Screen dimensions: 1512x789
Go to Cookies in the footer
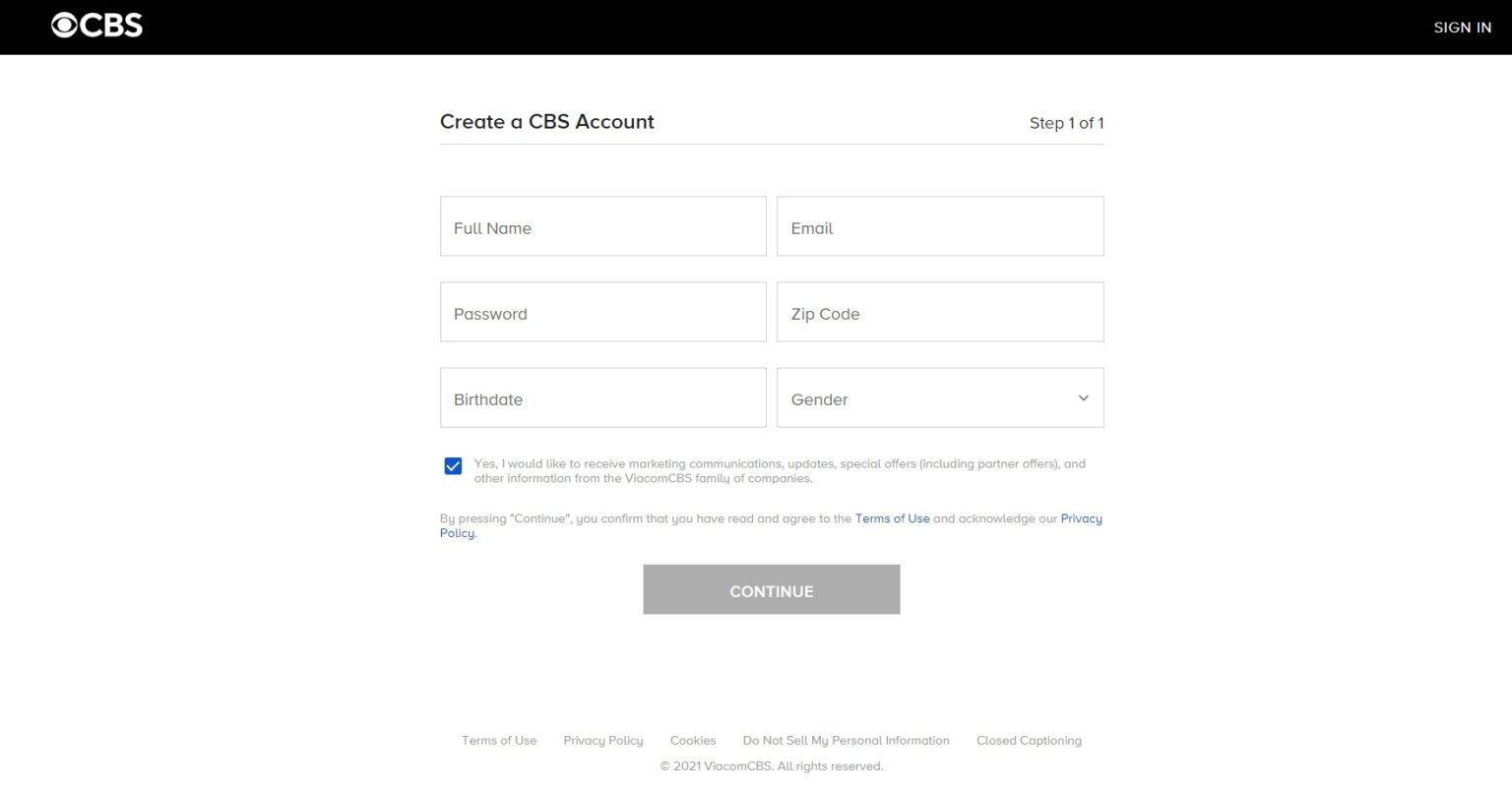point(693,741)
